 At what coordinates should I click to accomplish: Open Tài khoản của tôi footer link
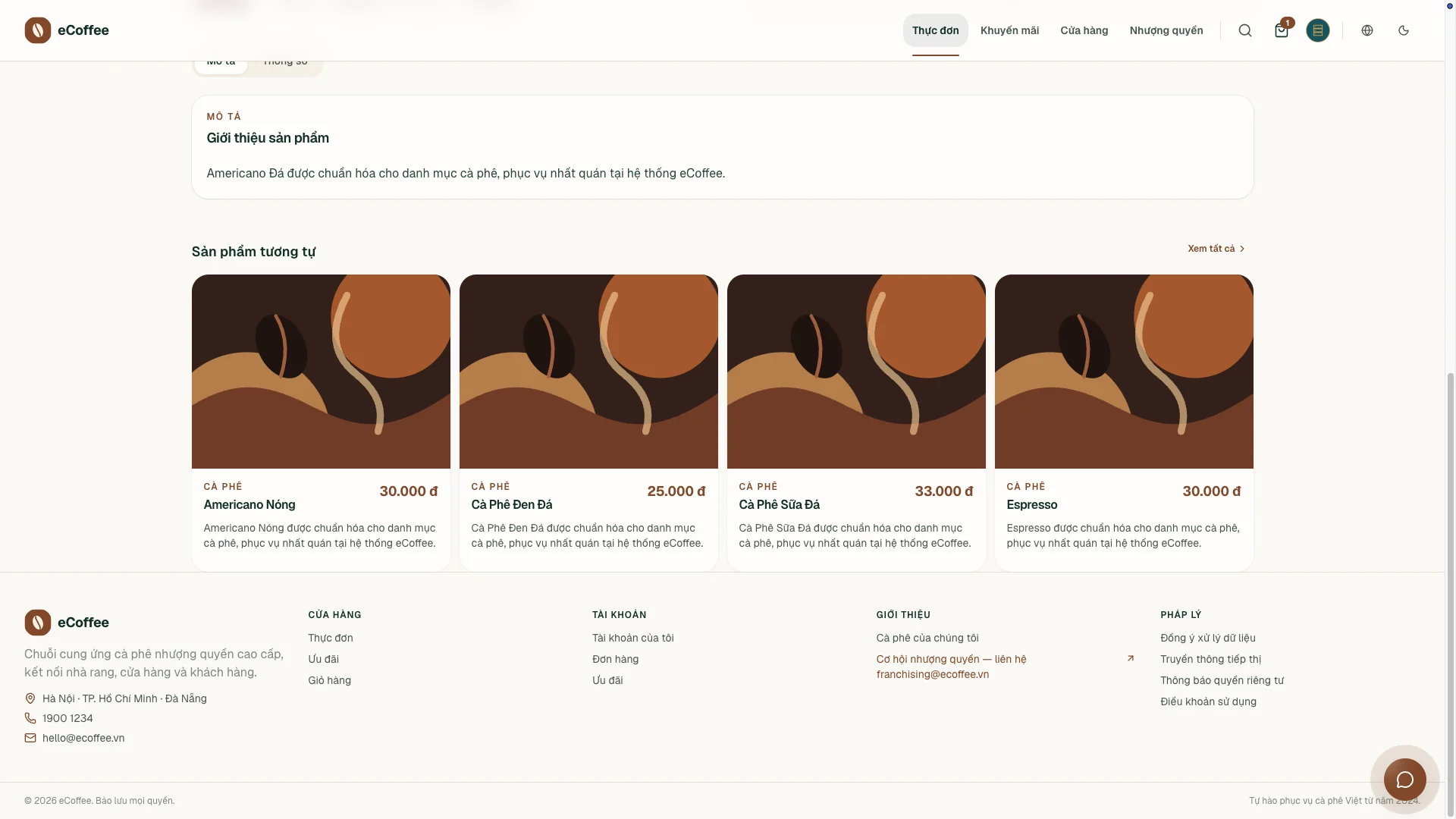[x=632, y=639]
